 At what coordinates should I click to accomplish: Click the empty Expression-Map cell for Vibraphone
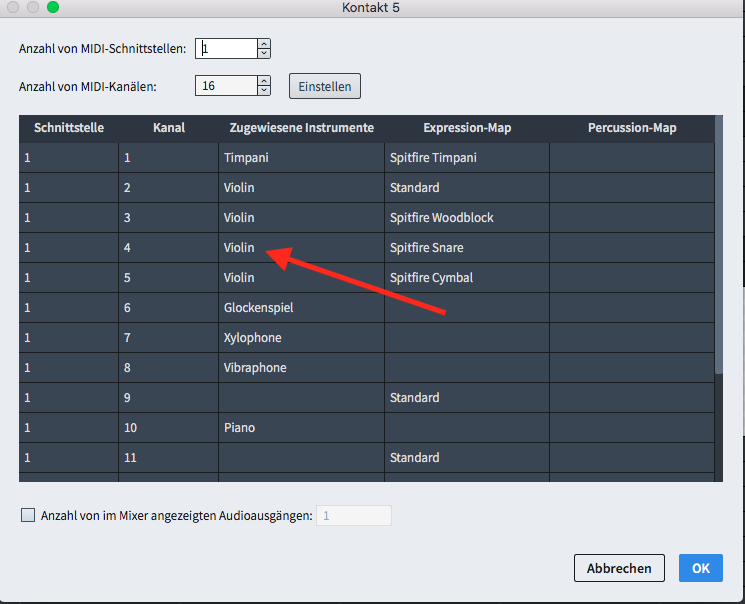(467, 367)
